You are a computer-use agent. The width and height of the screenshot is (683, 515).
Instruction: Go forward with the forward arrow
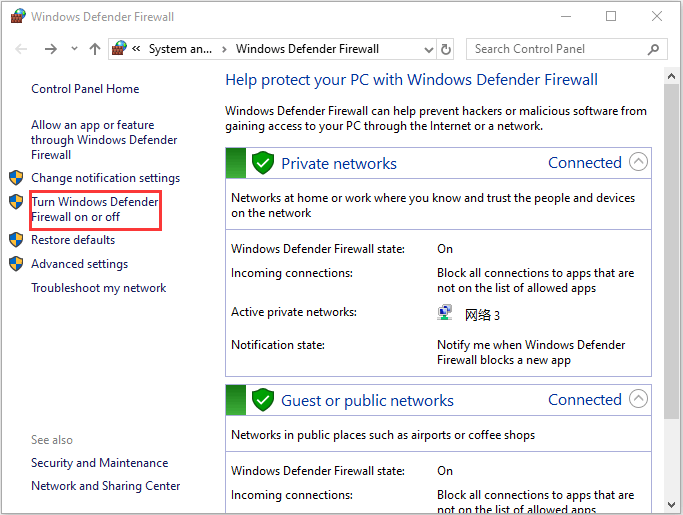[x=51, y=49]
